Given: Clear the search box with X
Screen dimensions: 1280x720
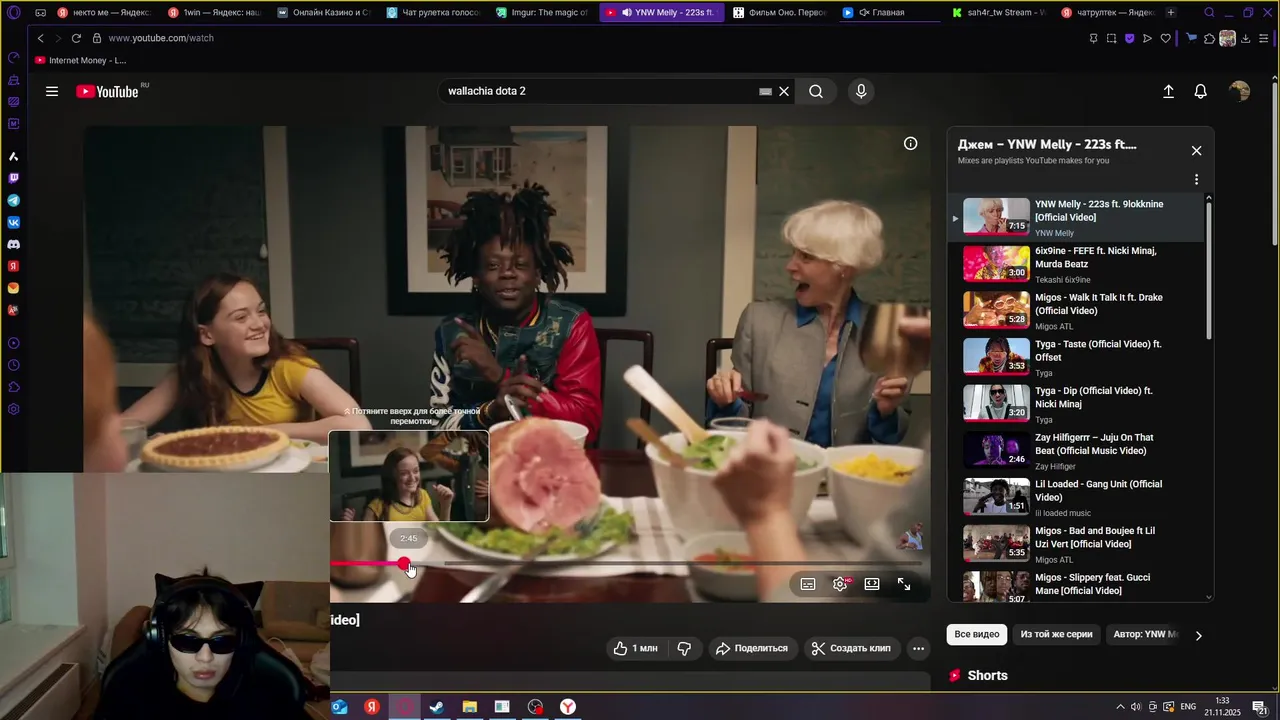Looking at the screenshot, I should click(784, 91).
